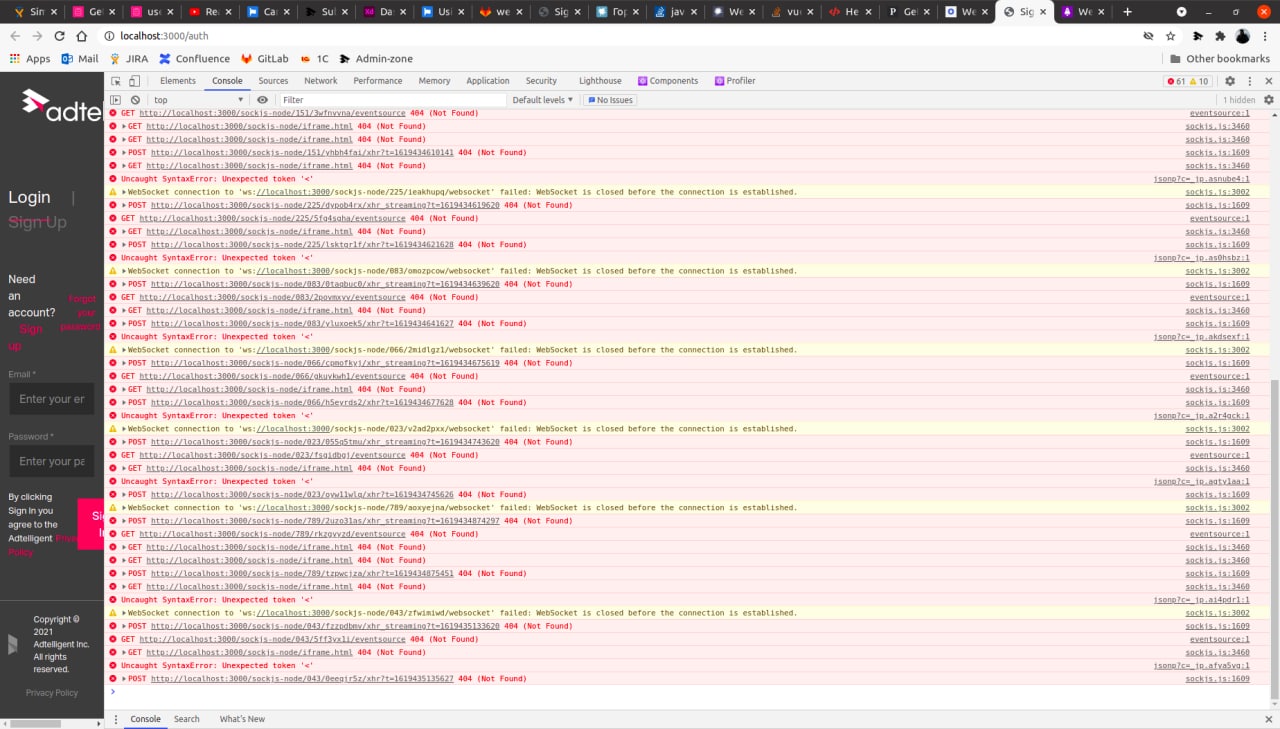Image resolution: width=1280 pixels, height=729 pixels.
Task: Reload the page
Action: [60, 35]
